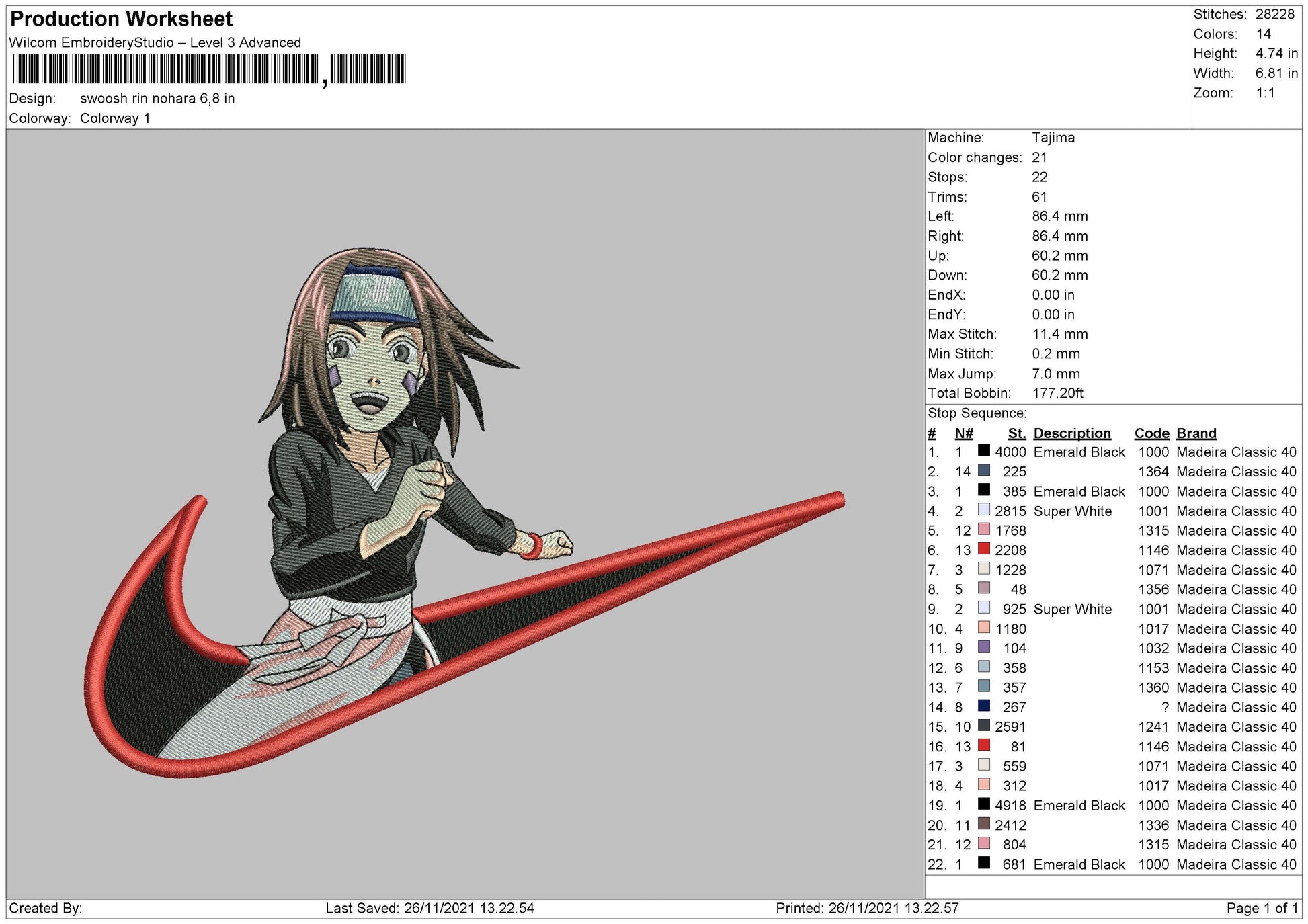
Task: Click the brown swatch in stop 20
Action: tap(983, 824)
